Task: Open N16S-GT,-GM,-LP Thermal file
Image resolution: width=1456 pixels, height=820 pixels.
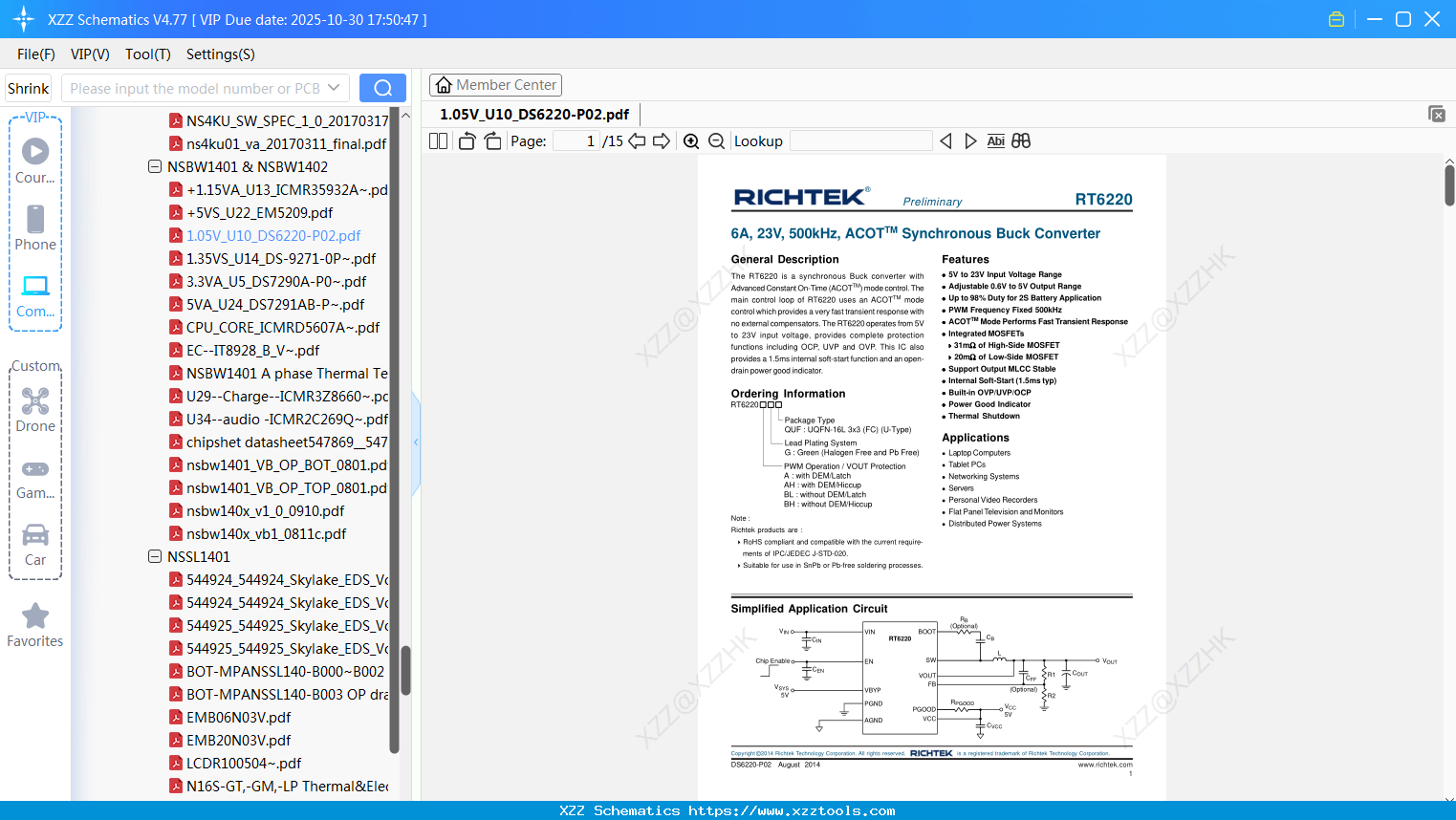Action: point(287,786)
